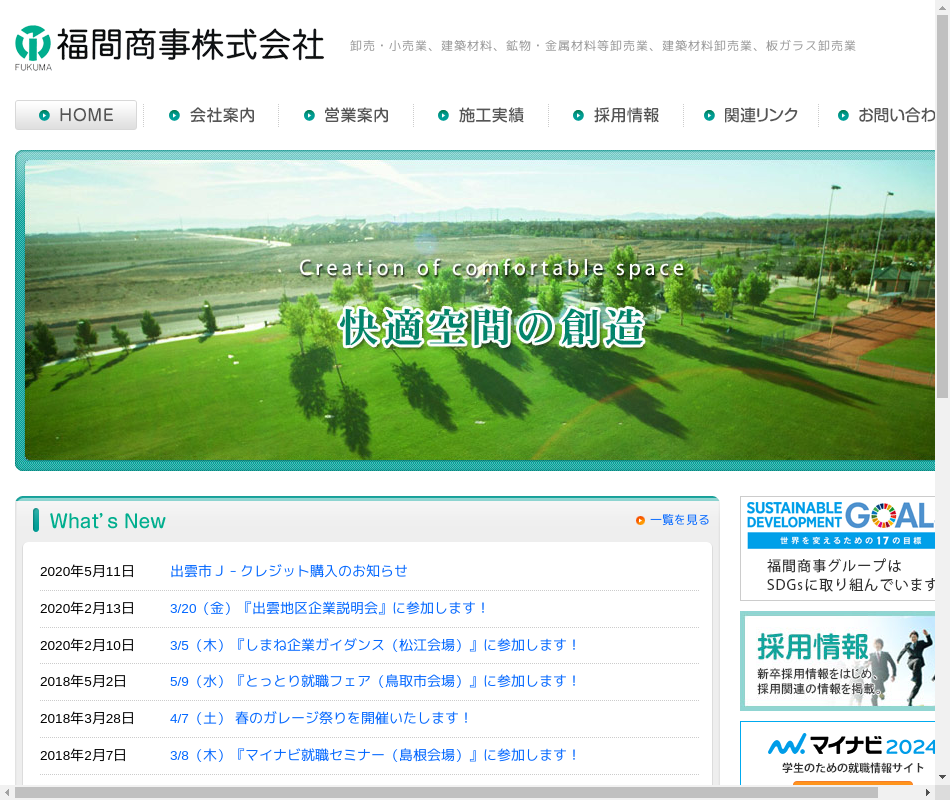Open the 春のガレージ祭り news link
950x800 pixels.
pyautogui.click(x=320, y=718)
